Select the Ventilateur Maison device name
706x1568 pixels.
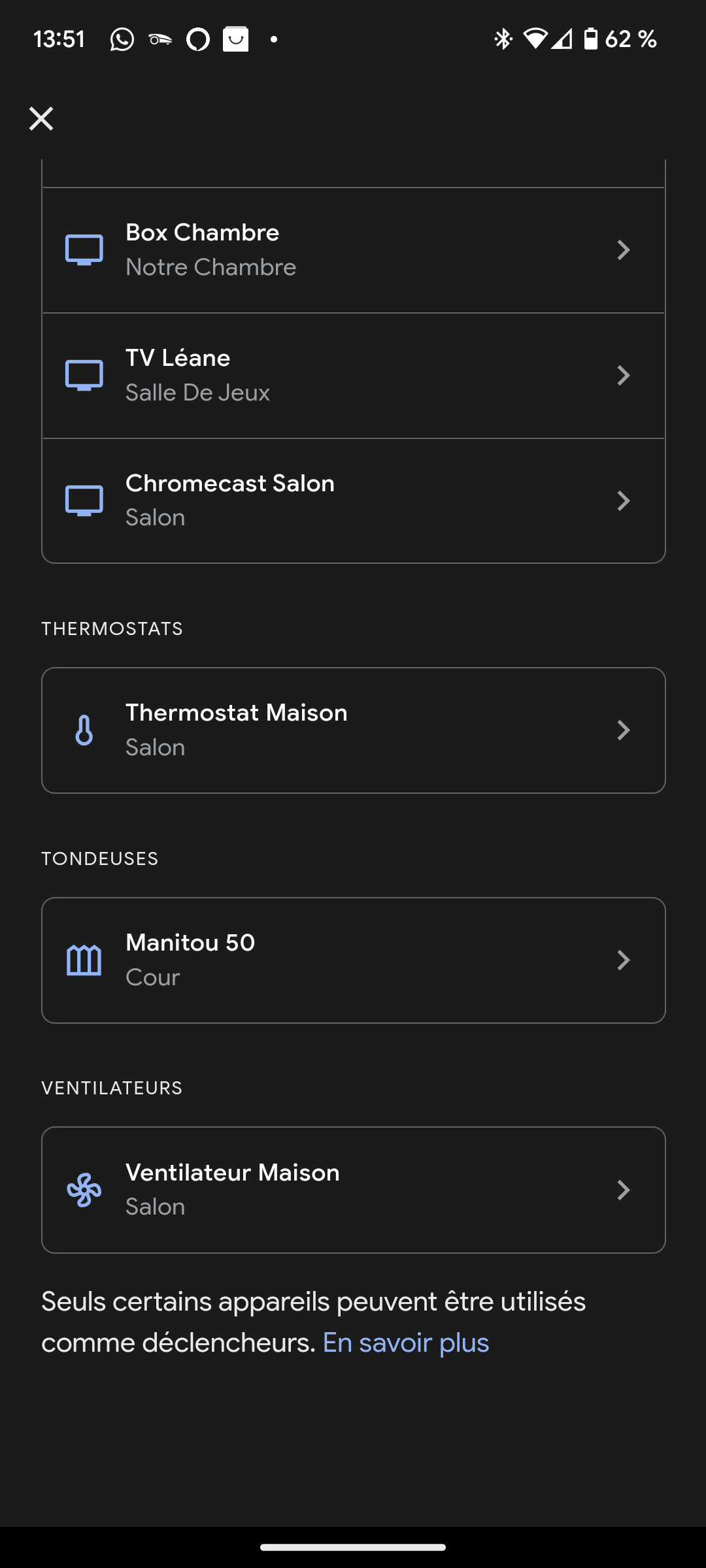point(233,1173)
